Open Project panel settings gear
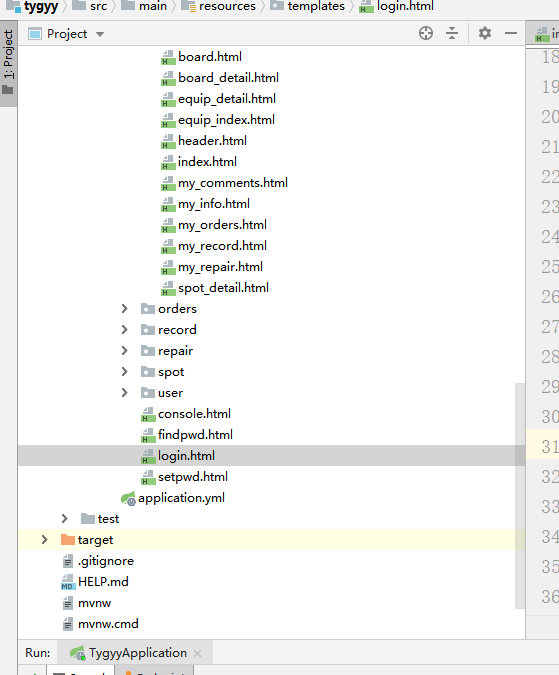This screenshot has width=559, height=675. pos(485,33)
